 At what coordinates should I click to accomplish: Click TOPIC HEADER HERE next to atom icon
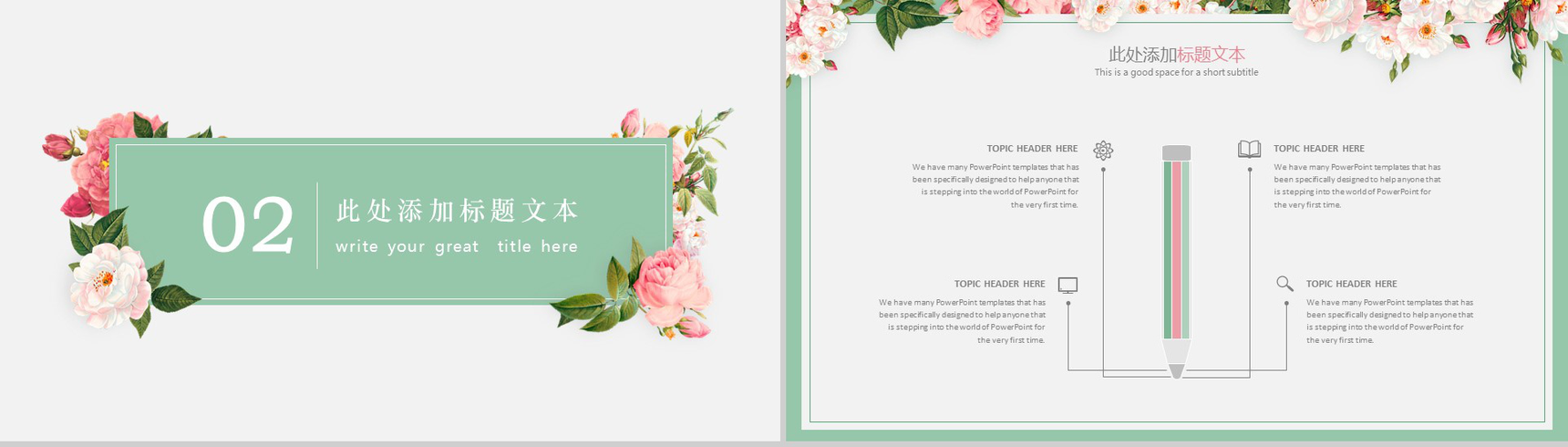[1032, 149]
